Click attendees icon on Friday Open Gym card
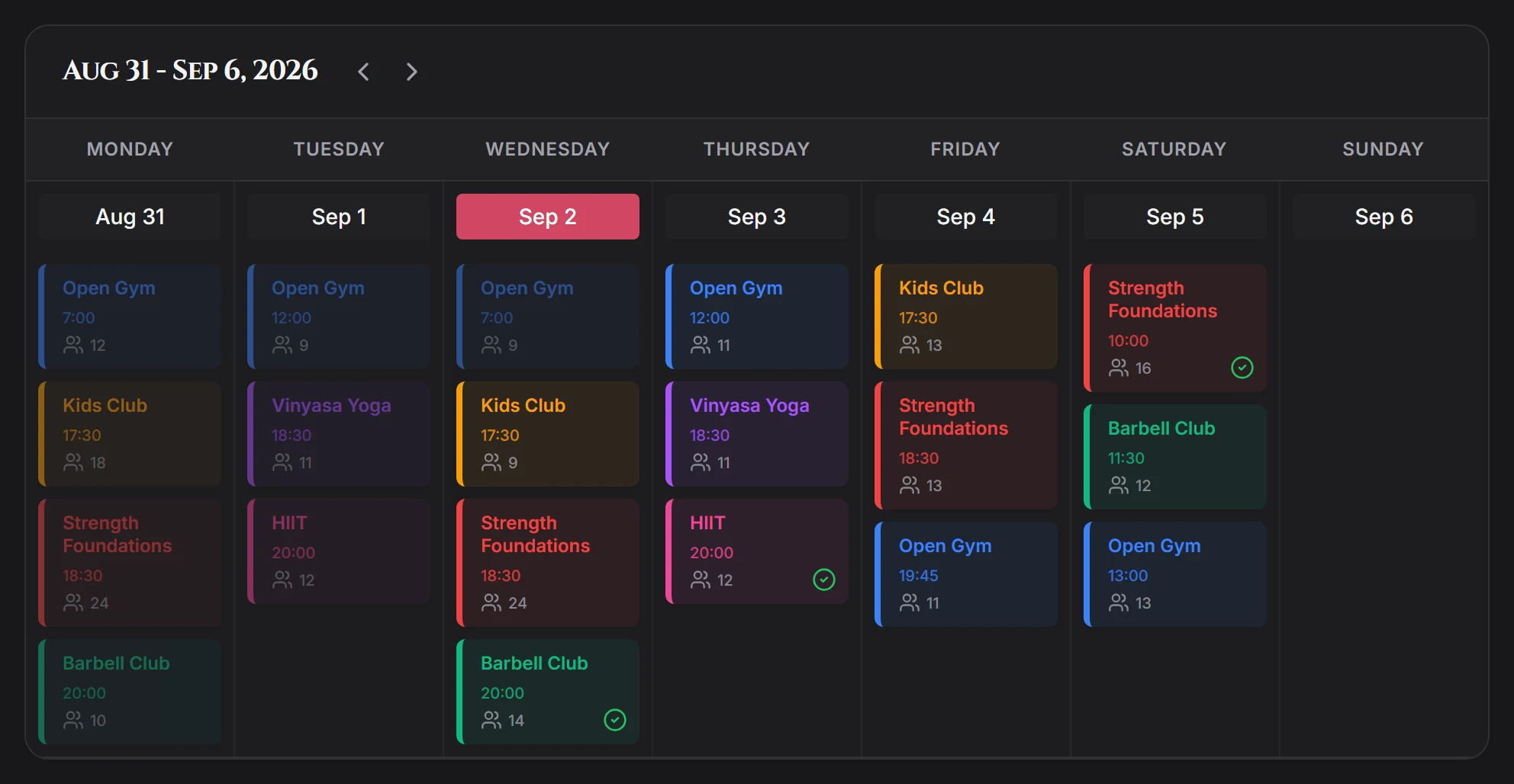 [910, 603]
